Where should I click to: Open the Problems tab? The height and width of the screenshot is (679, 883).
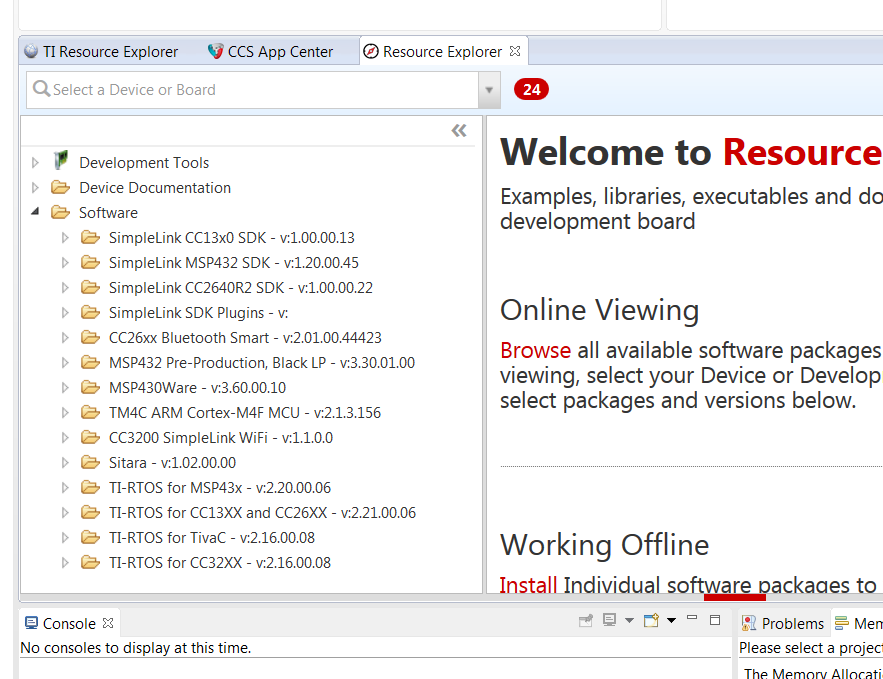pyautogui.click(x=784, y=624)
